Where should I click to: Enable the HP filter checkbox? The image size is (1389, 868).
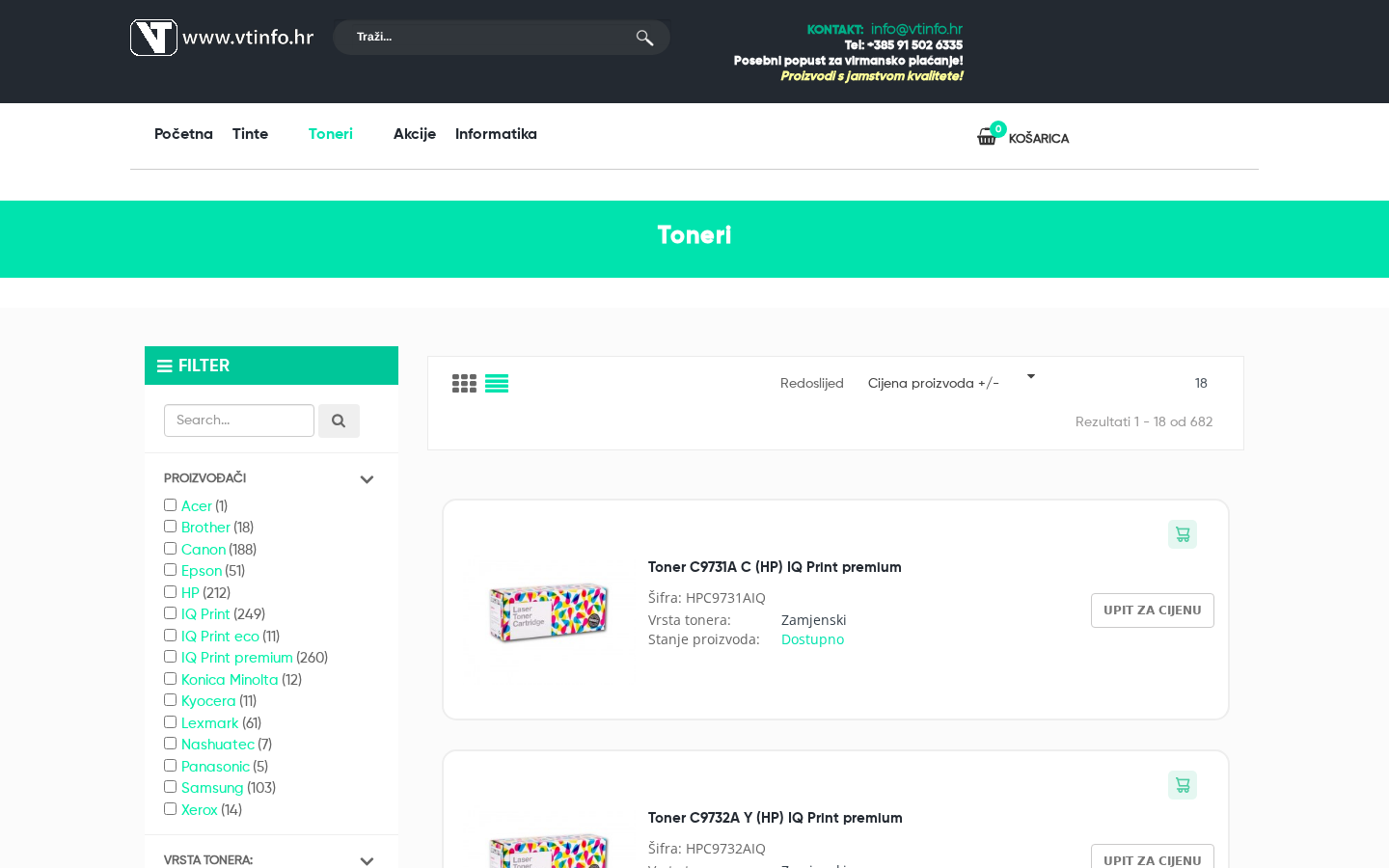pyautogui.click(x=170, y=592)
